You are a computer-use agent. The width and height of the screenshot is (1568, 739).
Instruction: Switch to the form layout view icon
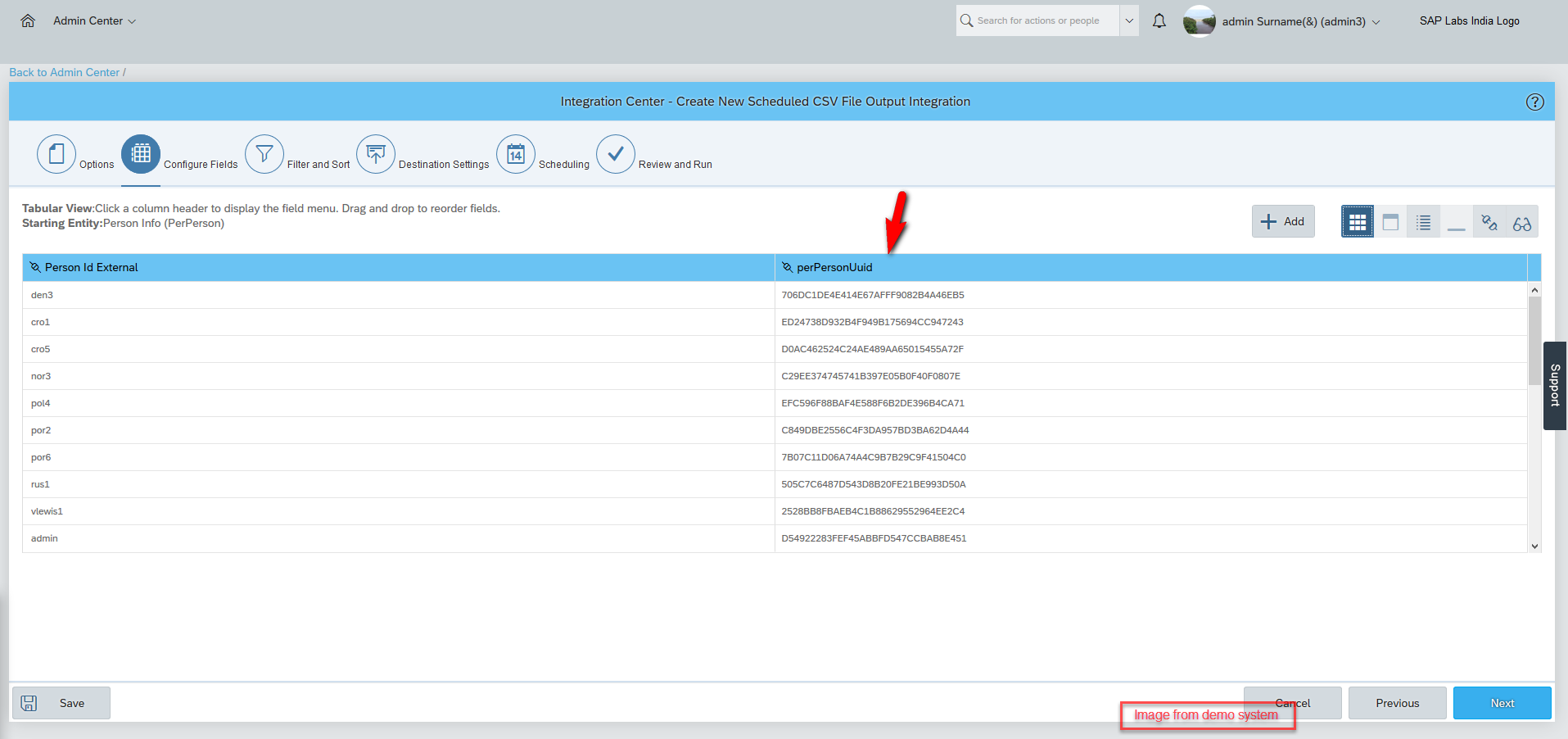(x=1390, y=222)
